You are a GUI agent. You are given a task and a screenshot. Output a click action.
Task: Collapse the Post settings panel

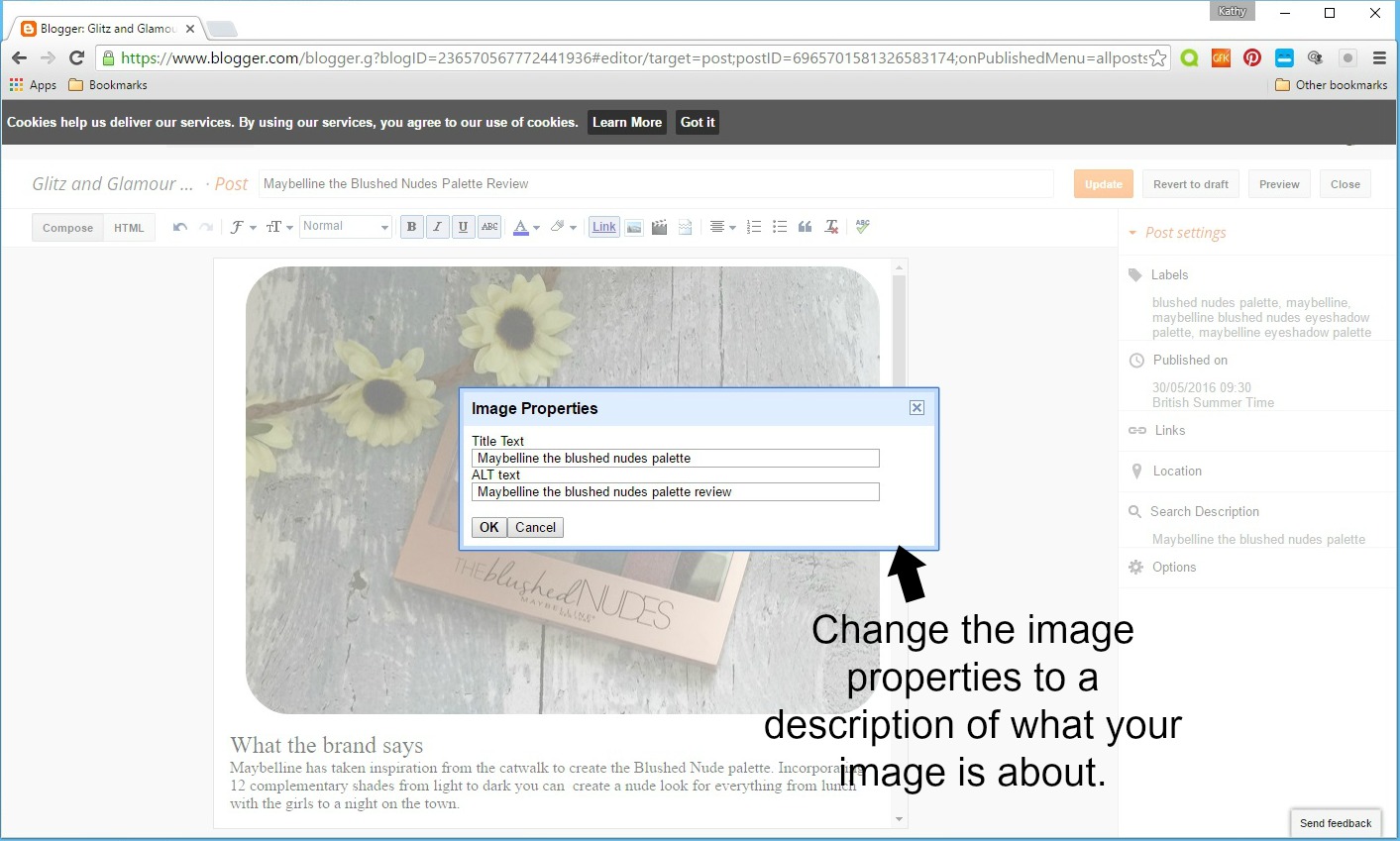point(1132,232)
